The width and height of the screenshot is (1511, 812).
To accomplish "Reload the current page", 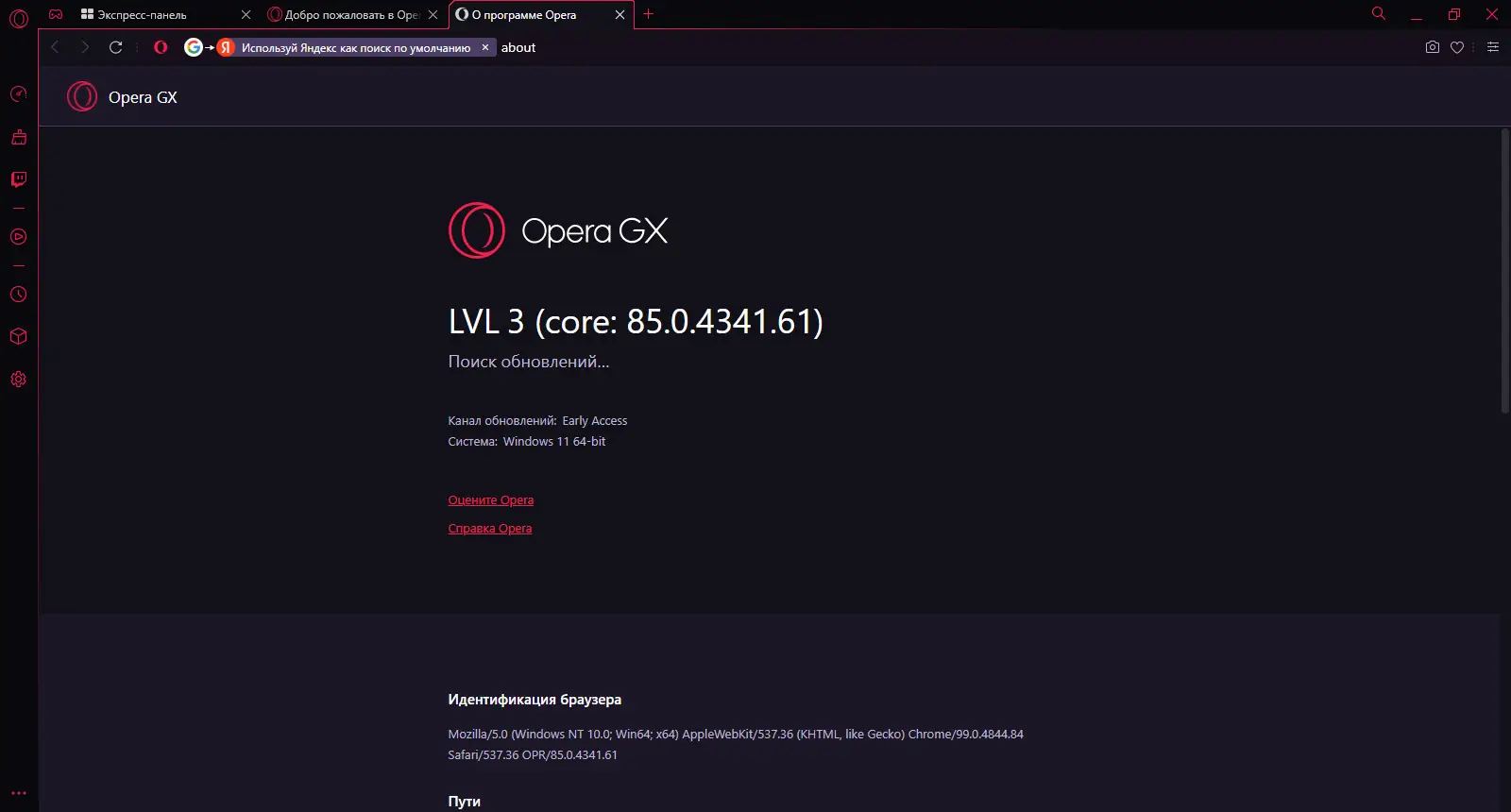I will 116,47.
